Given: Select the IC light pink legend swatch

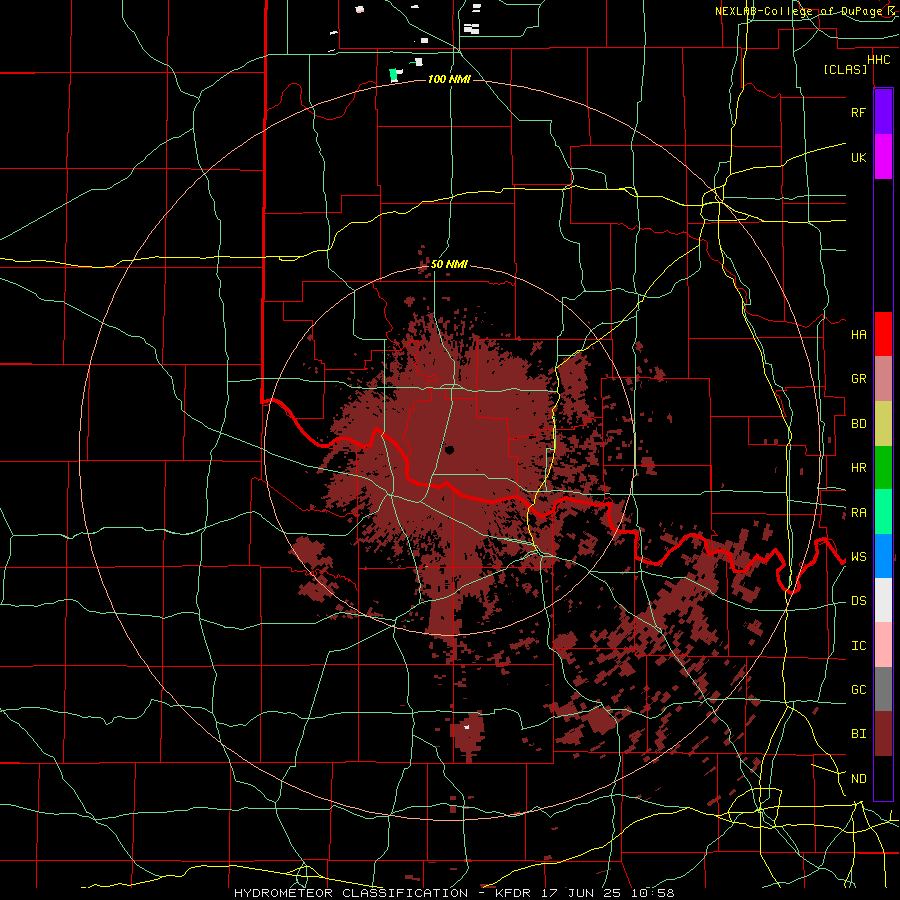Looking at the screenshot, I should tap(883, 645).
